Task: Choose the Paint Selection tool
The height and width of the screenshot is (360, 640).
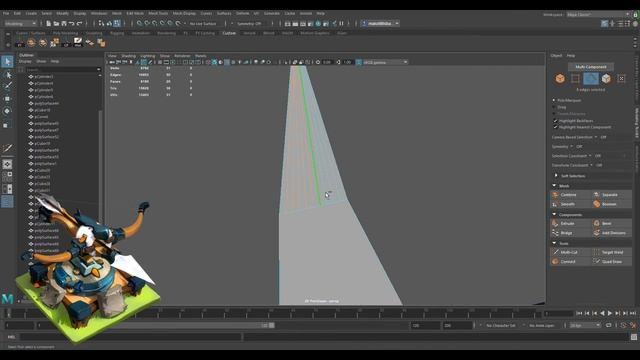Action: [x=7, y=86]
